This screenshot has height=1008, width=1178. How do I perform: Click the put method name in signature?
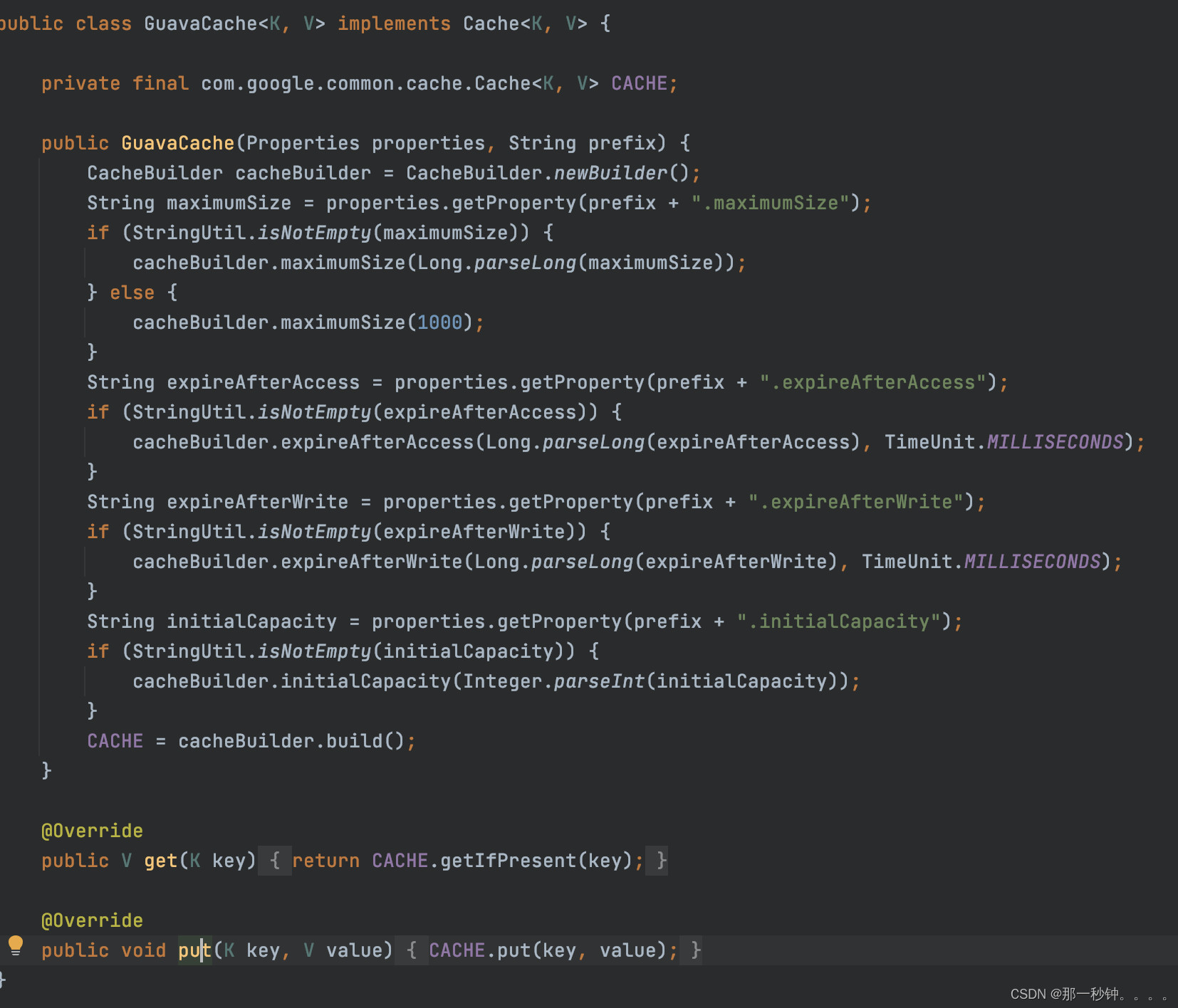click(194, 950)
